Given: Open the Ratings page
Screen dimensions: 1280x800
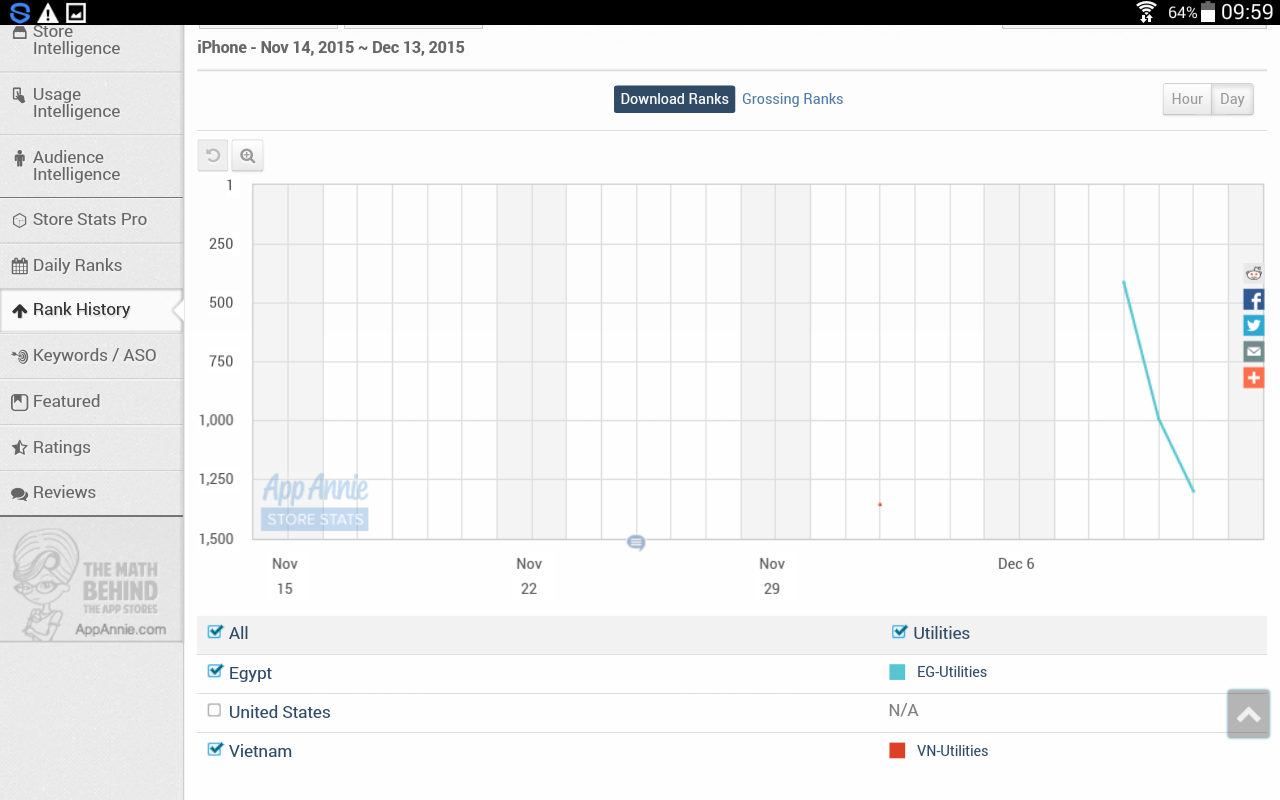Looking at the screenshot, I should [91, 448].
